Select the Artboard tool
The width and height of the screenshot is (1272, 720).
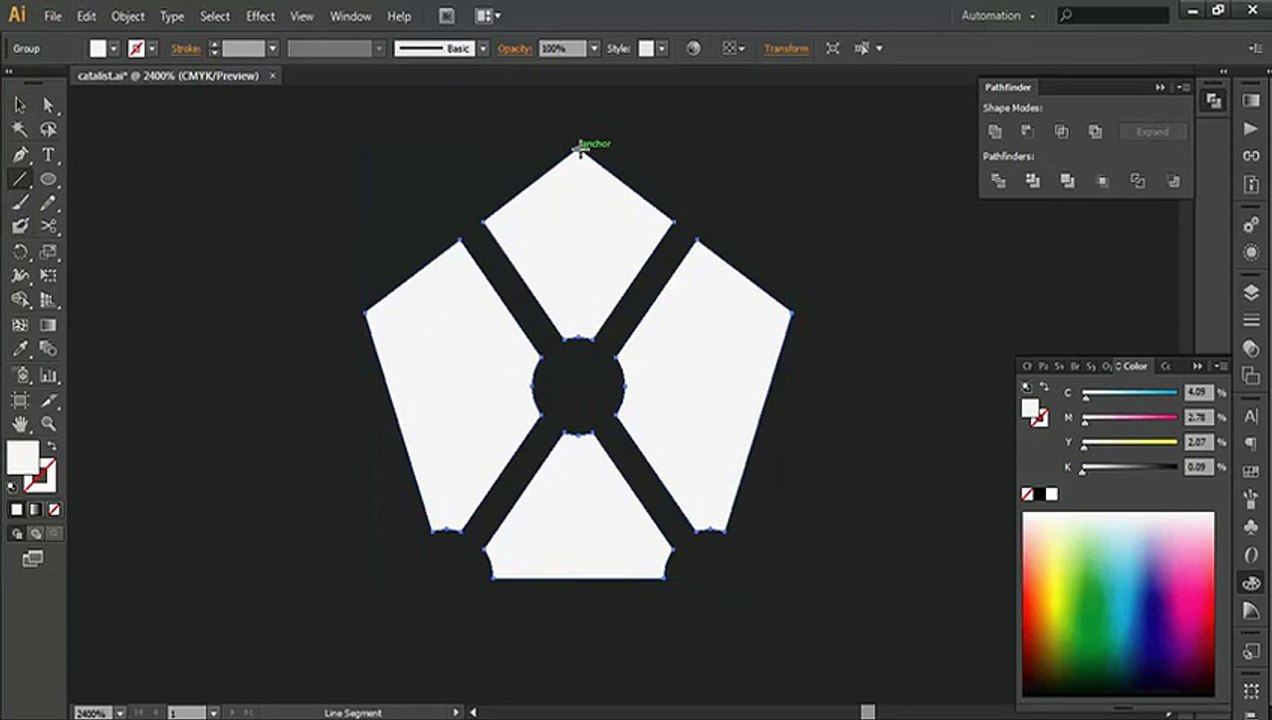pos(20,400)
